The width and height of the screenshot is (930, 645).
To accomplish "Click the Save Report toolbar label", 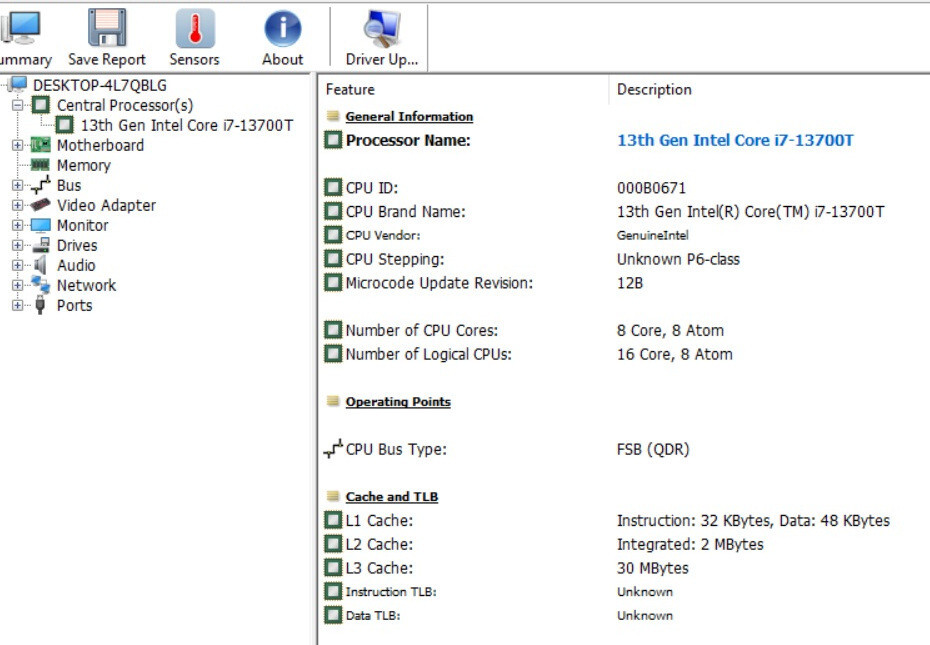I will coord(107,59).
